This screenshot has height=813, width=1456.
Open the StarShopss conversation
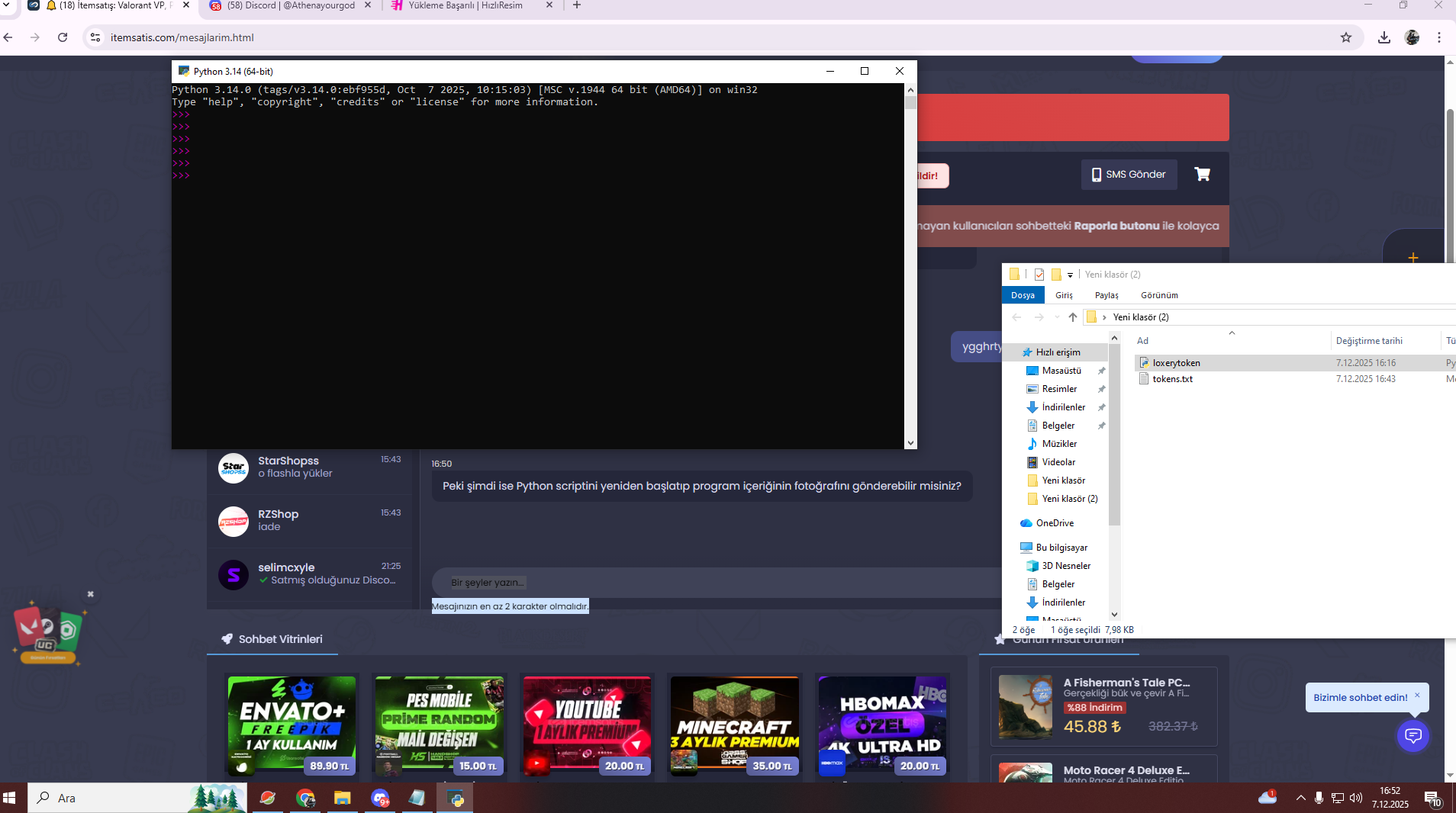(x=309, y=468)
